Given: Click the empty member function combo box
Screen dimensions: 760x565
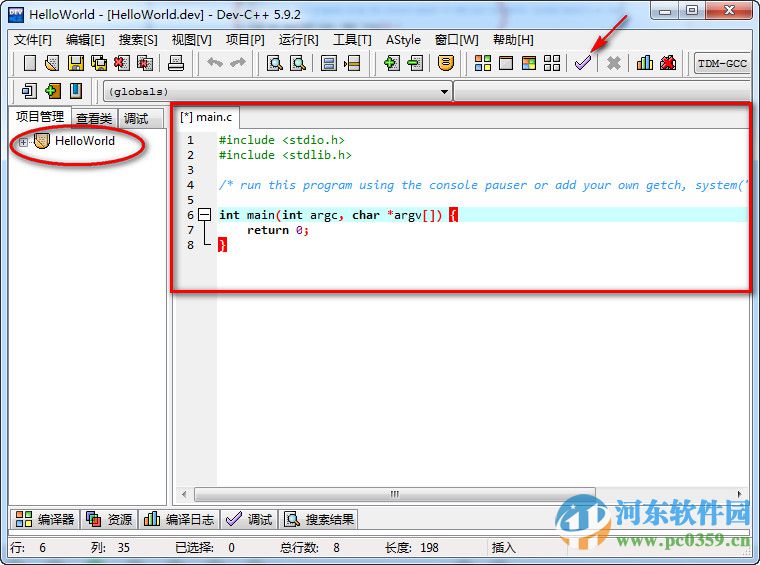Looking at the screenshot, I should 602,91.
